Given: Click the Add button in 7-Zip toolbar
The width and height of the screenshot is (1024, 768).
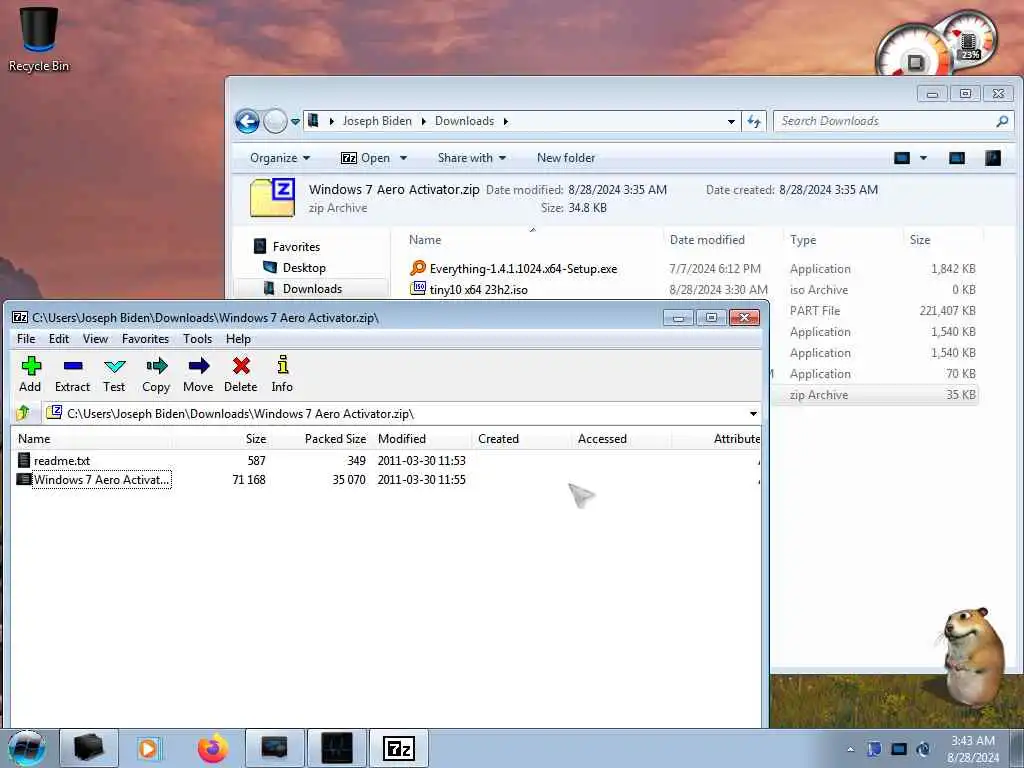Looking at the screenshot, I should [30, 374].
